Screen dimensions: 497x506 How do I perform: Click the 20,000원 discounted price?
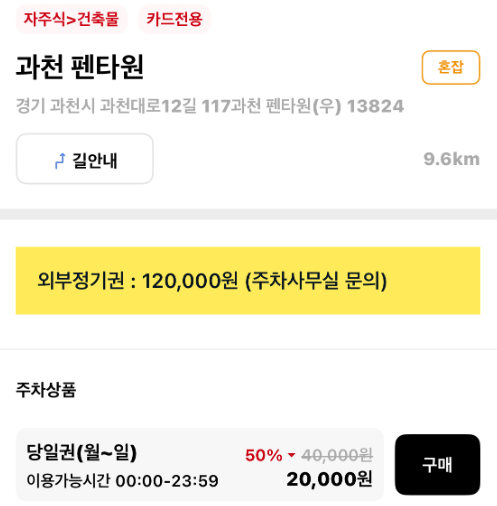click(329, 480)
